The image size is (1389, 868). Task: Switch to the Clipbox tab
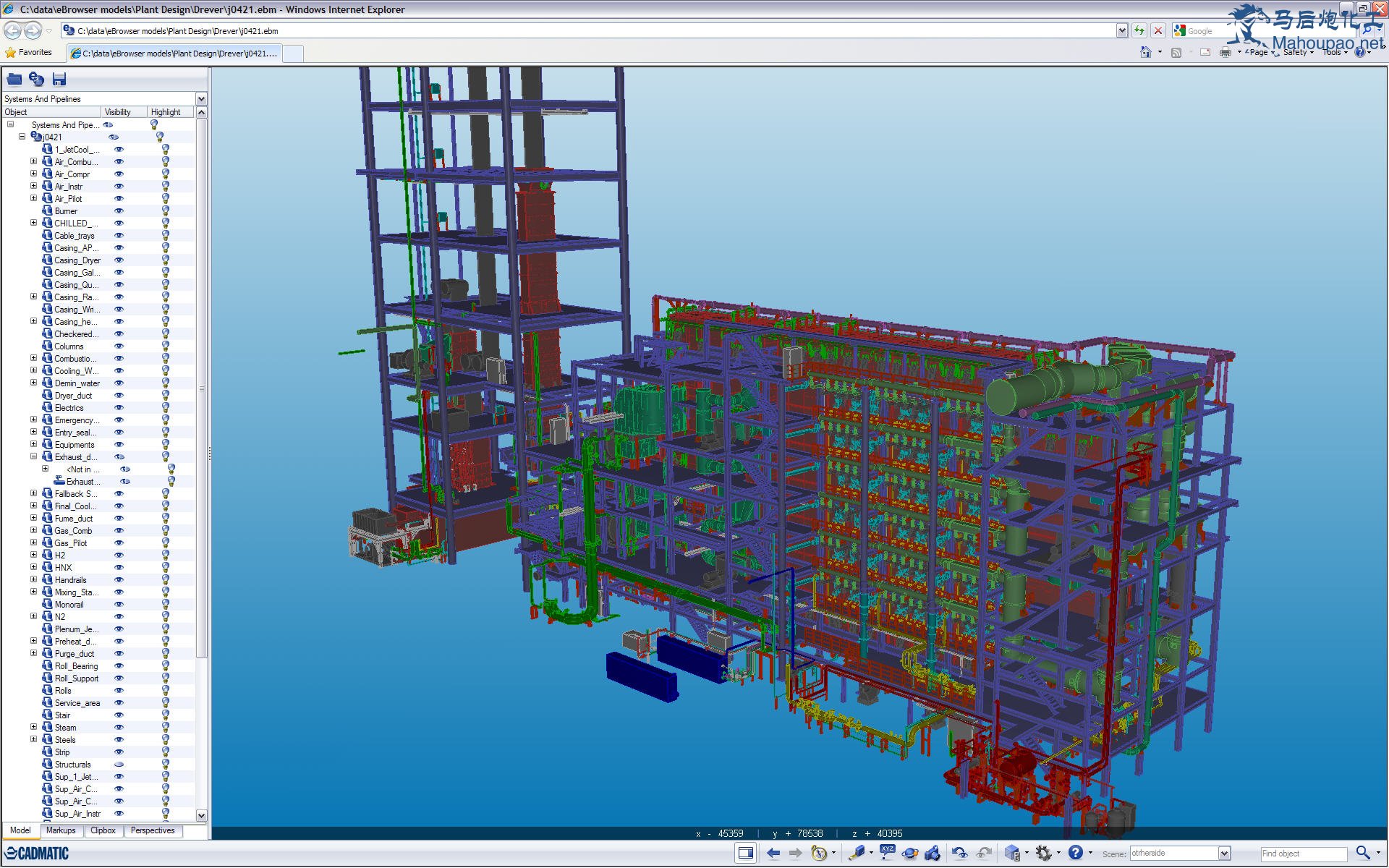pos(103,830)
